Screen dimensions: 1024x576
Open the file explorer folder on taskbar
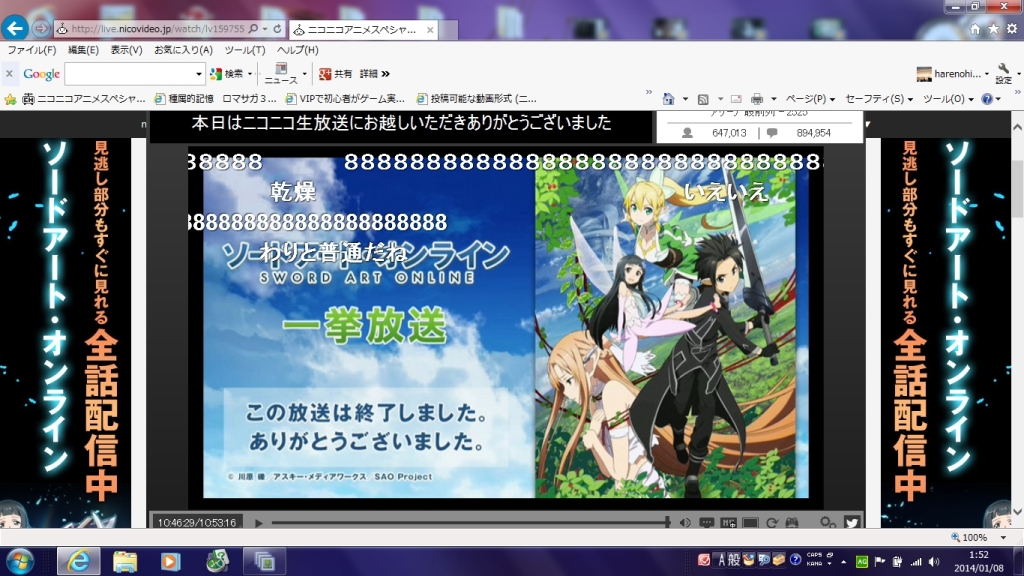(125, 561)
